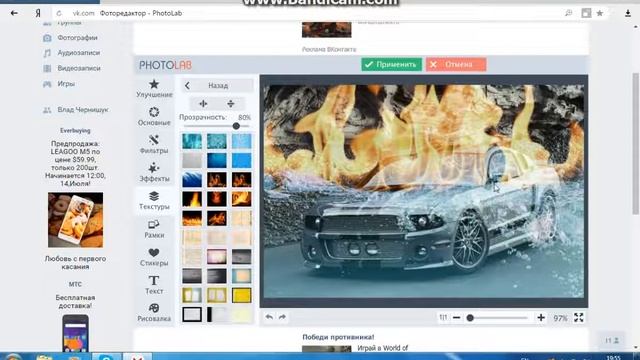The height and width of the screenshot is (360, 640).
Task: Open the Фильтры section
Action: point(154,144)
